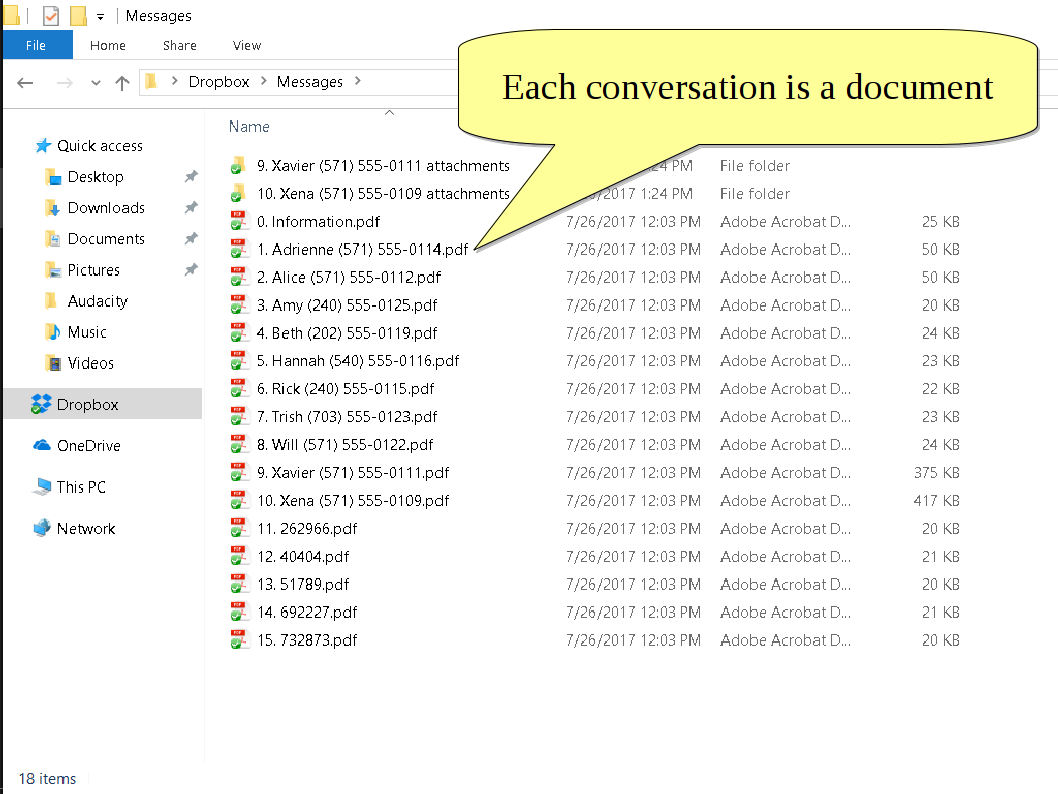Click the Network icon in navigation pane
The width and height of the screenshot is (1058, 794).
pyautogui.click(x=41, y=528)
